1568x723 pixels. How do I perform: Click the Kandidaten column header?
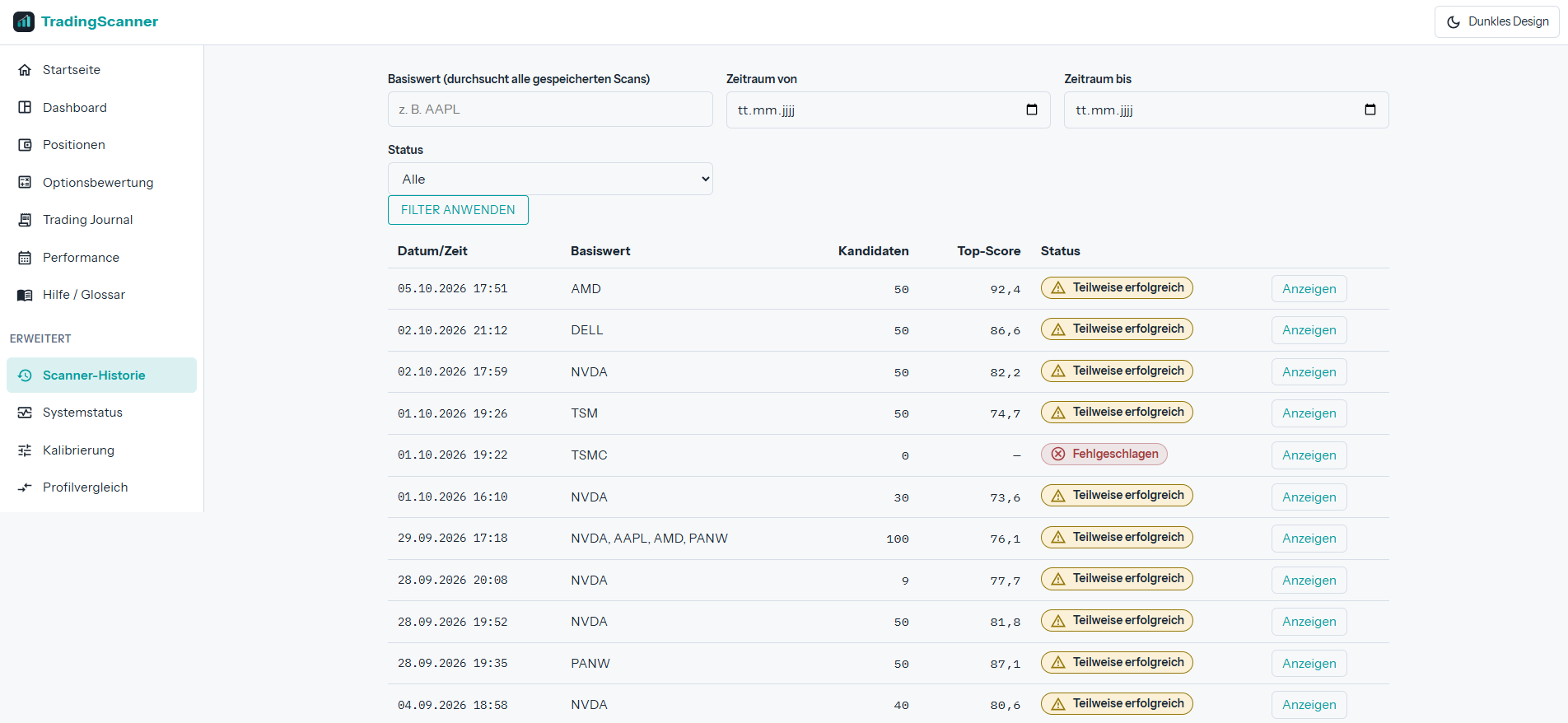point(873,251)
